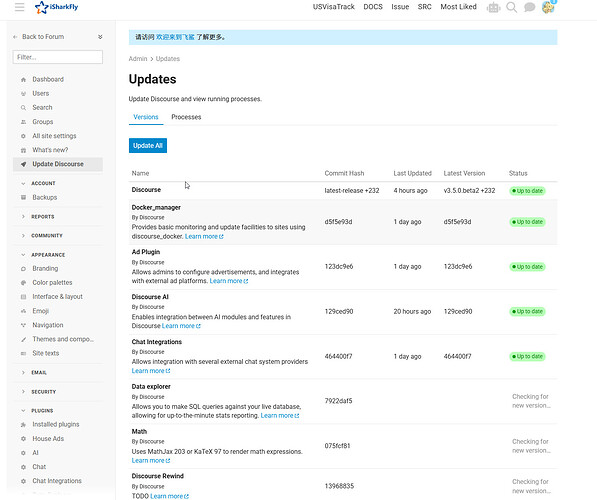
Task: Click the Commit Hash column header
Action: click(x=344, y=173)
